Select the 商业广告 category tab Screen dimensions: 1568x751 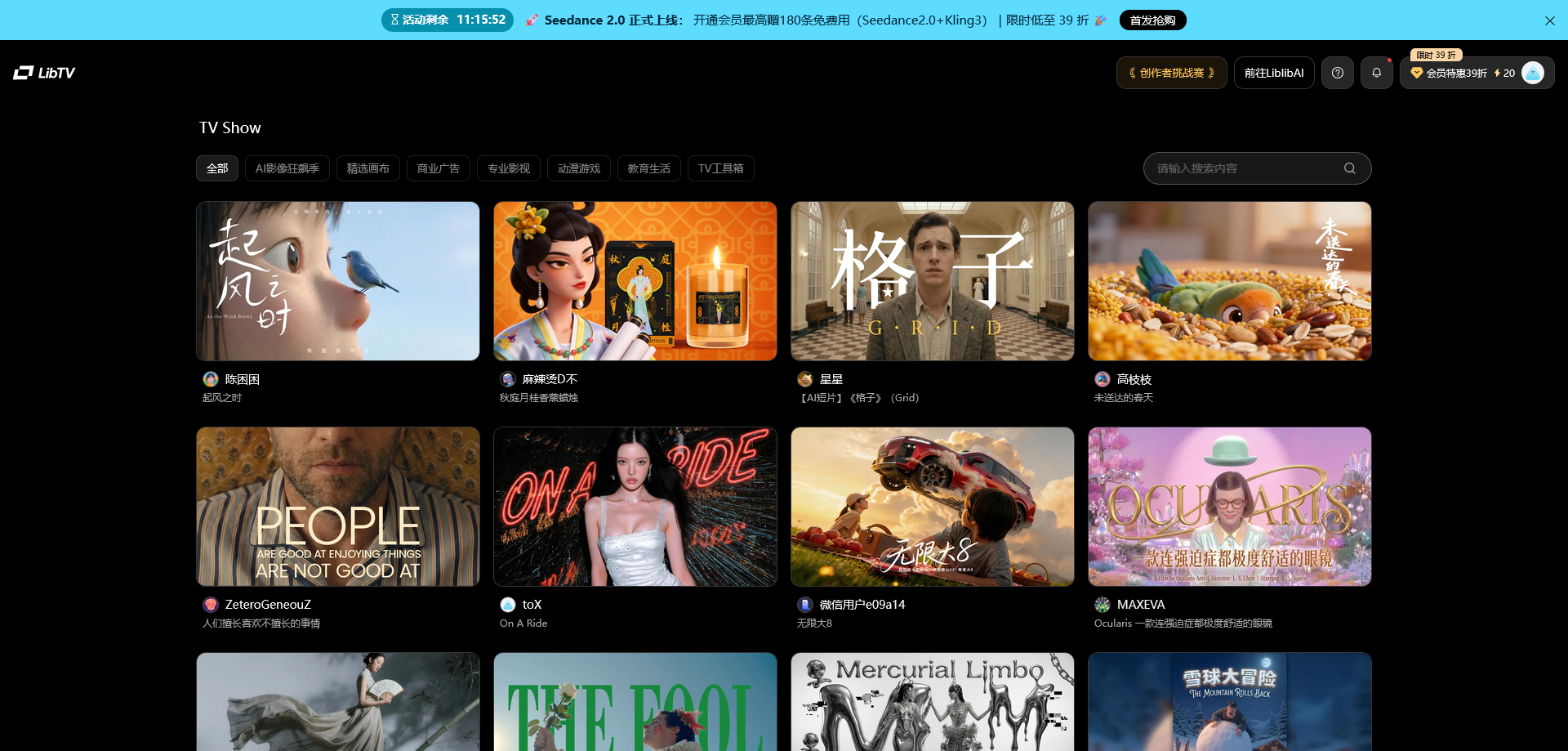tap(439, 168)
